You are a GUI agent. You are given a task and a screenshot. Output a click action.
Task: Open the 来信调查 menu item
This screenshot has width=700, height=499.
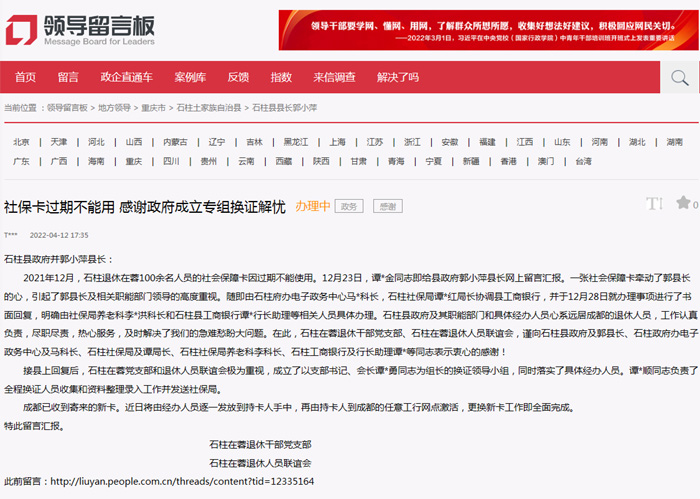tap(334, 78)
